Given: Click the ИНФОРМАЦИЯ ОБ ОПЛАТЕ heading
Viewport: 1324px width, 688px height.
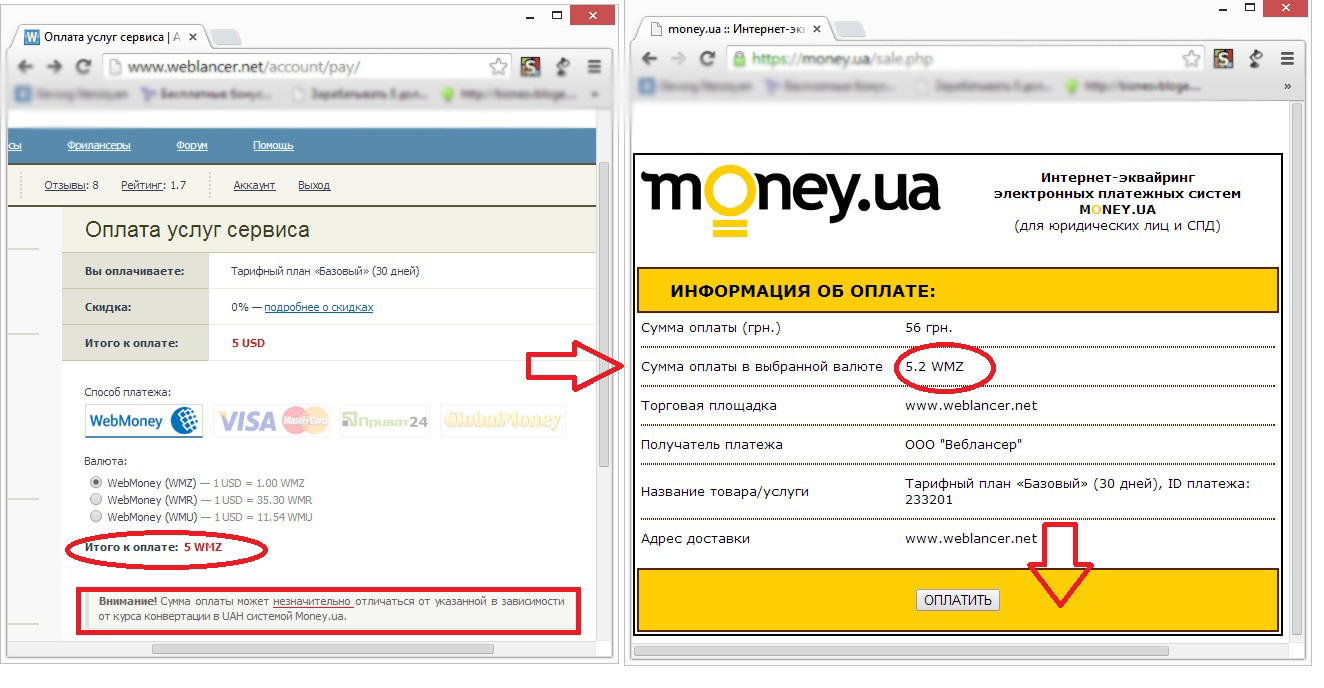Looking at the screenshot, I should (803, 292).
